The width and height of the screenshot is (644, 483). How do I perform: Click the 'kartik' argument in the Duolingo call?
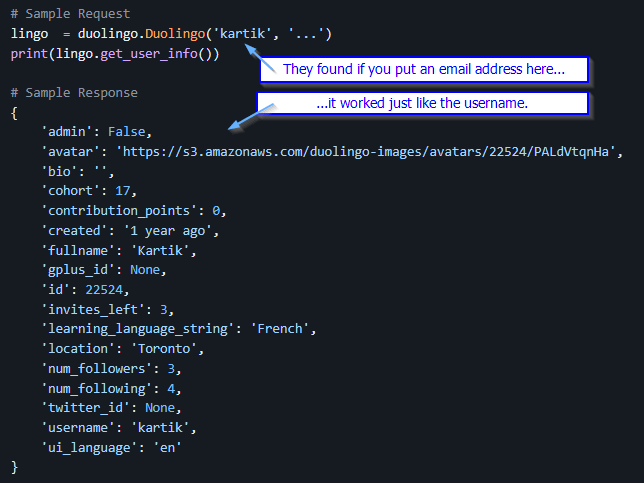tap(247, 34)
